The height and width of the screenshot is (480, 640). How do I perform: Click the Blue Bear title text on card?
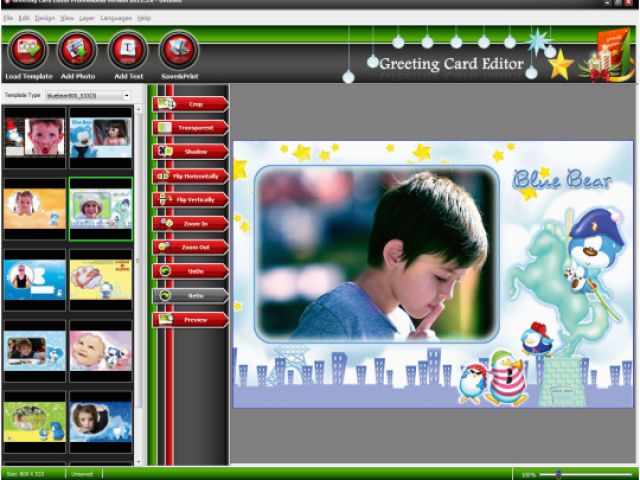point(562,180)
